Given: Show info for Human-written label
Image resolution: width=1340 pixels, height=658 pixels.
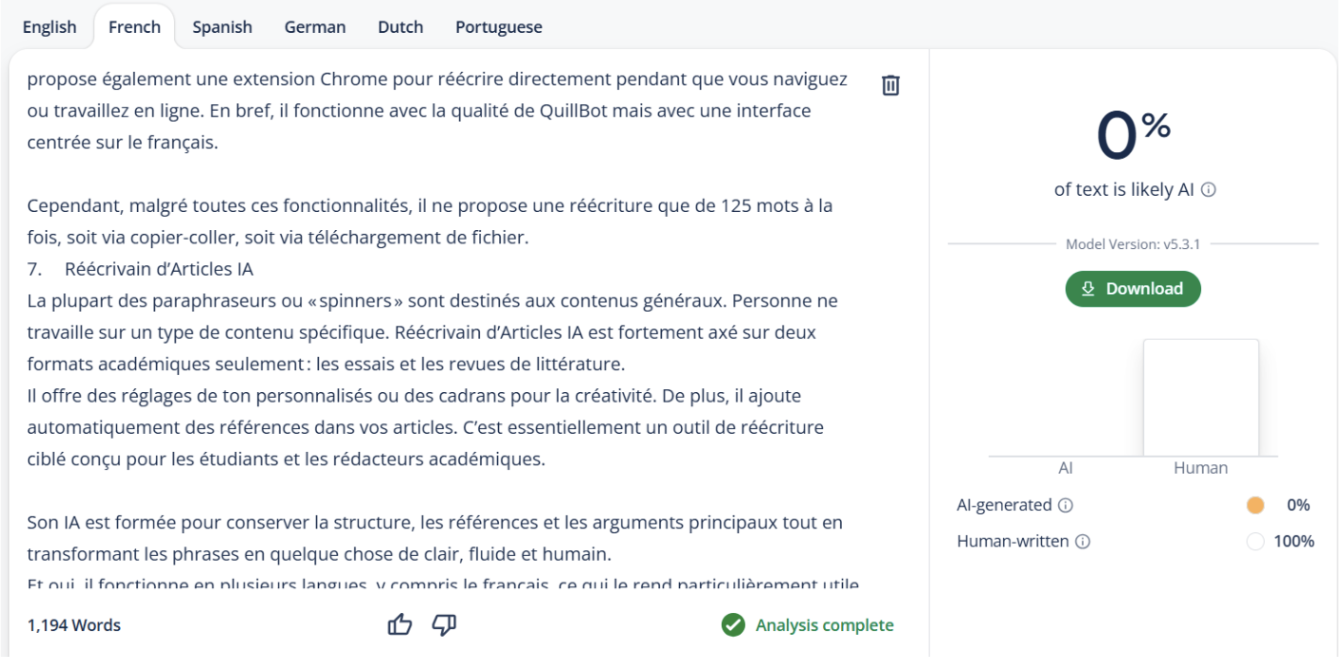Looking at the screenshot, I should (x=1083, y=541).
